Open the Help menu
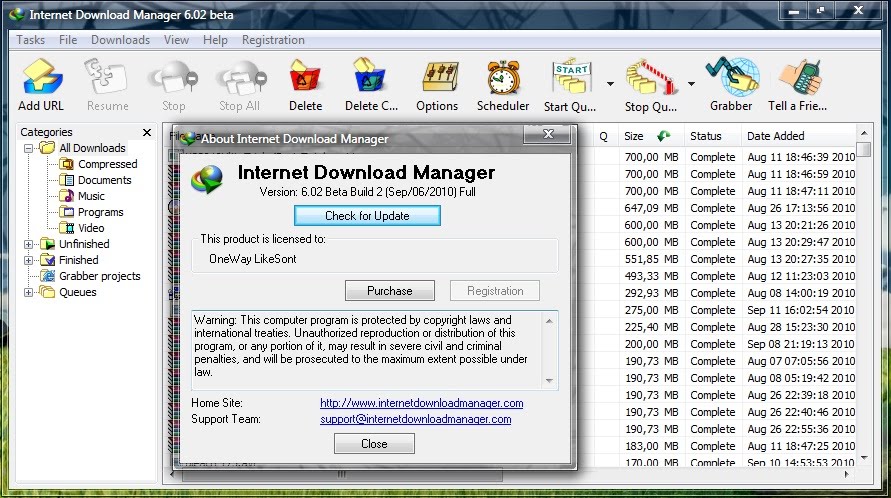Image resolution: width=891 pixels, height=498 pixels. (215, 40)
